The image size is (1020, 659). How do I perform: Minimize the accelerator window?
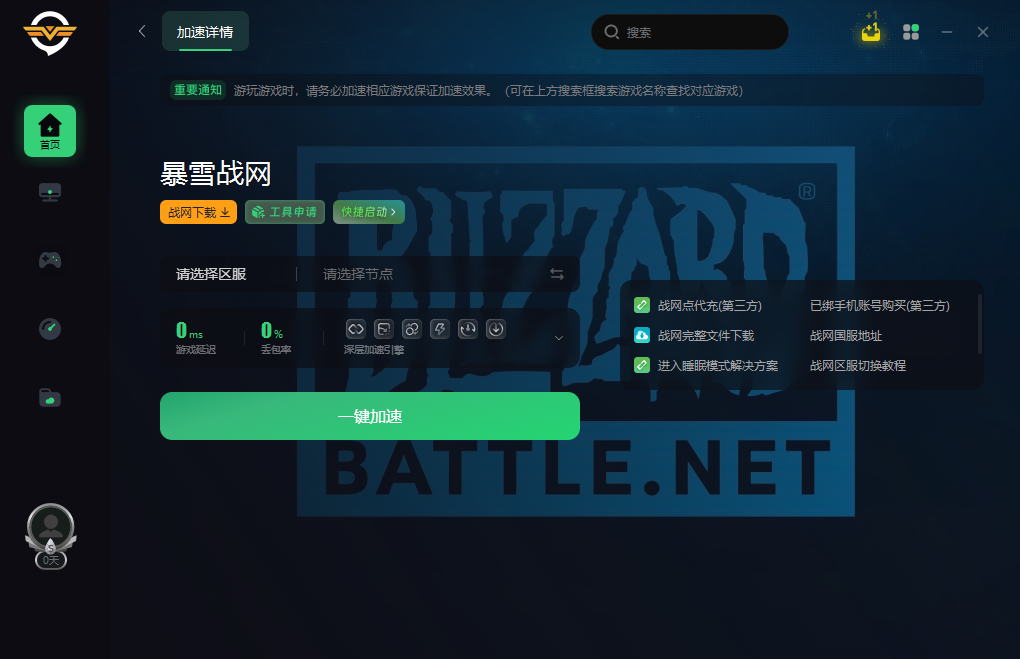[x=946, y=32]
